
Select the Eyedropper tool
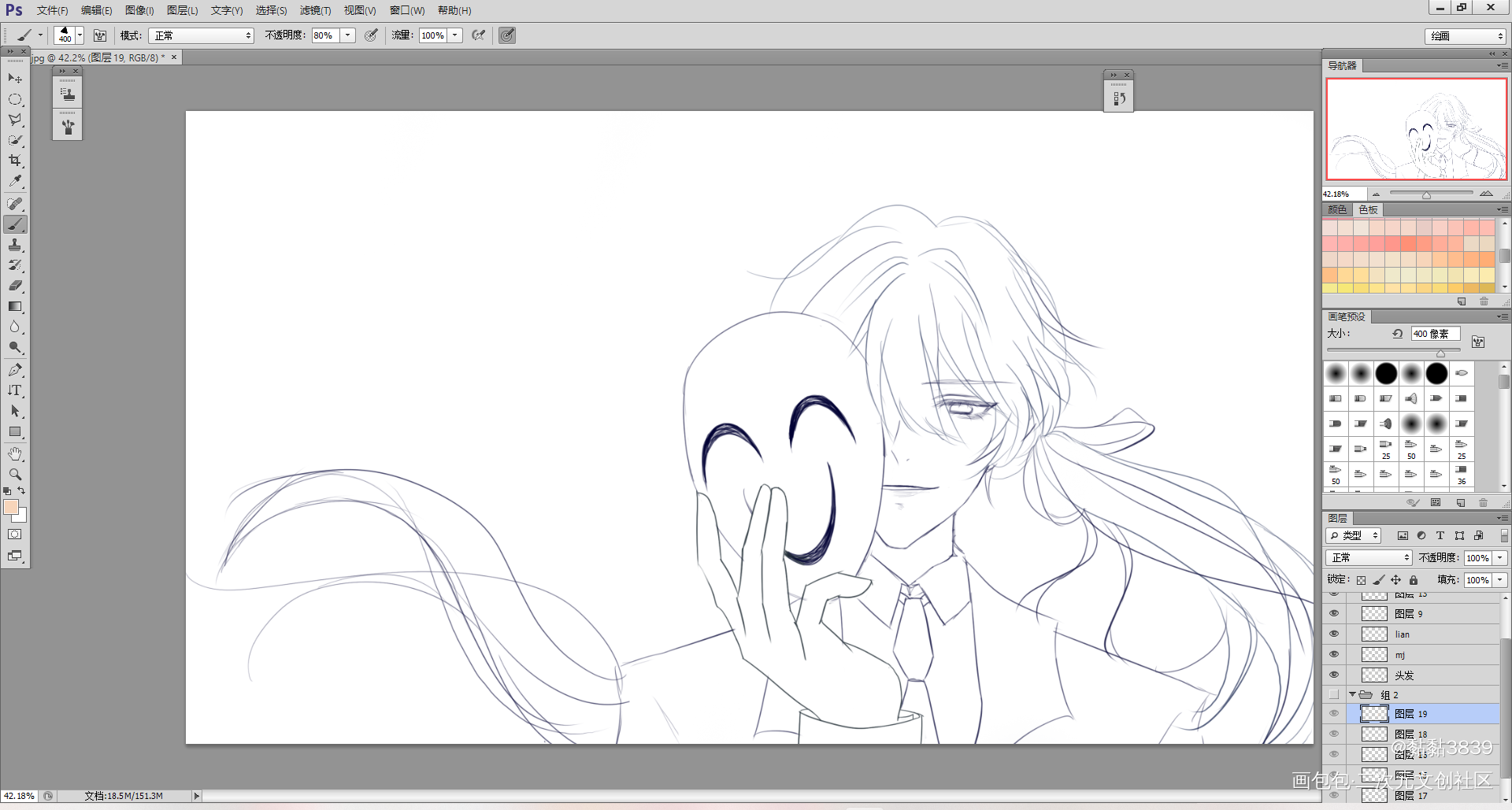(x=15, y=181)
